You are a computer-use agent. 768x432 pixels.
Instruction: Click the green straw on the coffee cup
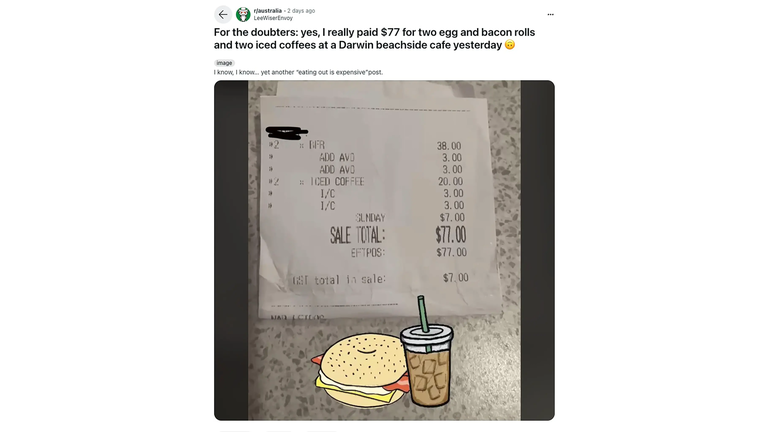tap(423, 314)
